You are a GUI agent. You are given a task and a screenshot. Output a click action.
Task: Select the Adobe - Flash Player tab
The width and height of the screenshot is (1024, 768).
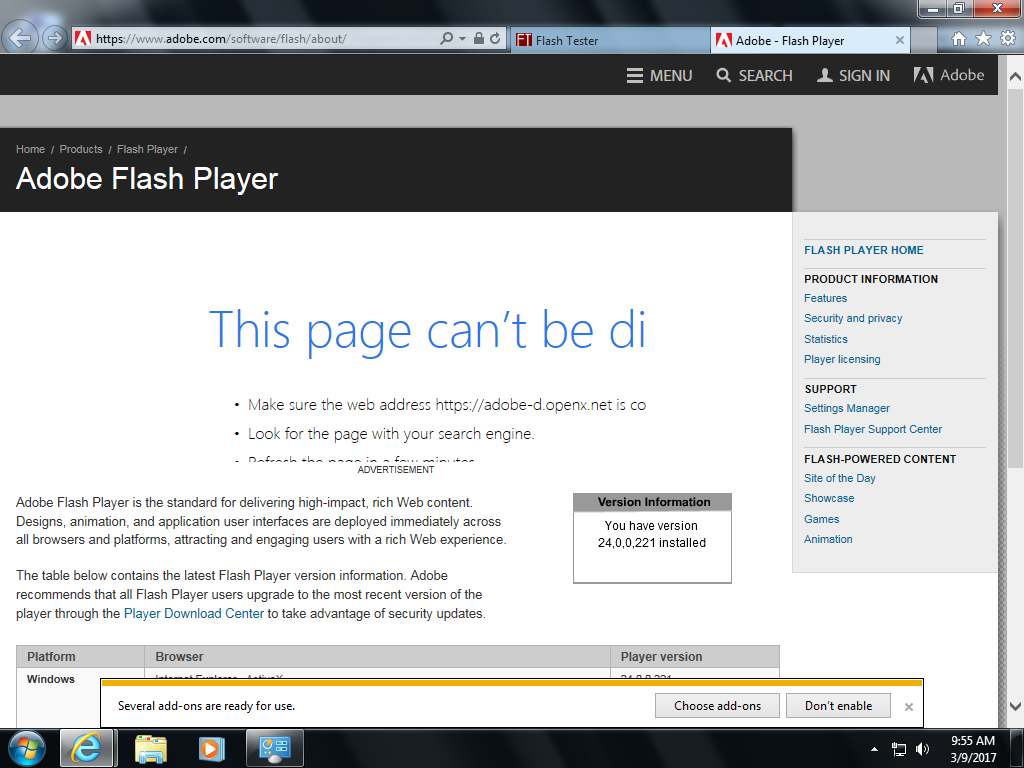click(810, 40)
